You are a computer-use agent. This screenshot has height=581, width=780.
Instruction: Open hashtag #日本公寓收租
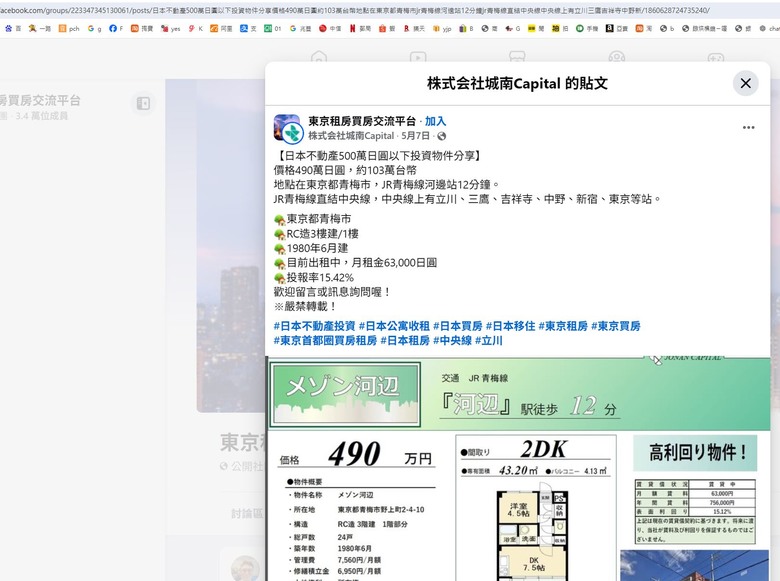(x=394, y=326)
